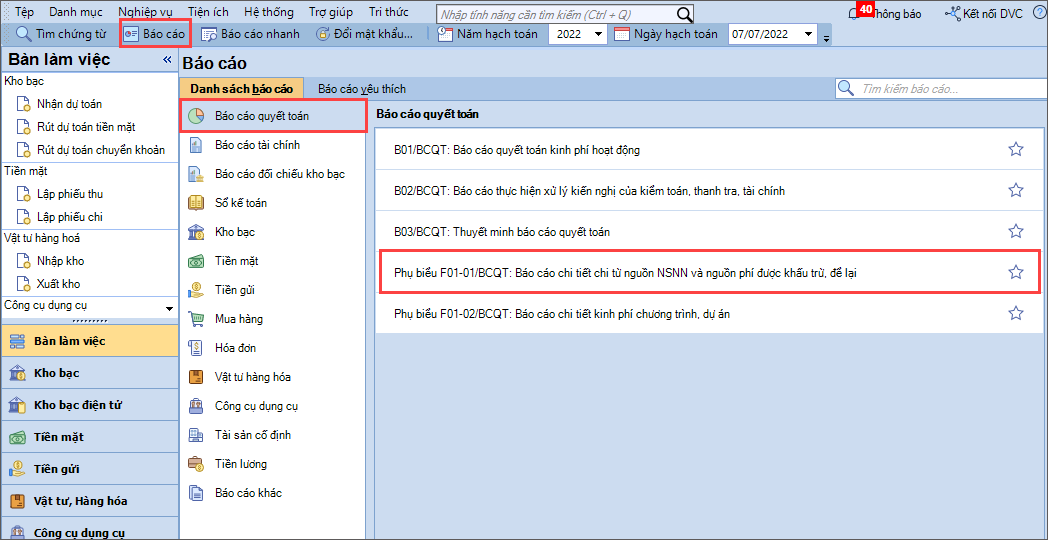1048x540 pixels.
Task: Select Kho bạc điện tử navigation module
Action: [90, 405]
